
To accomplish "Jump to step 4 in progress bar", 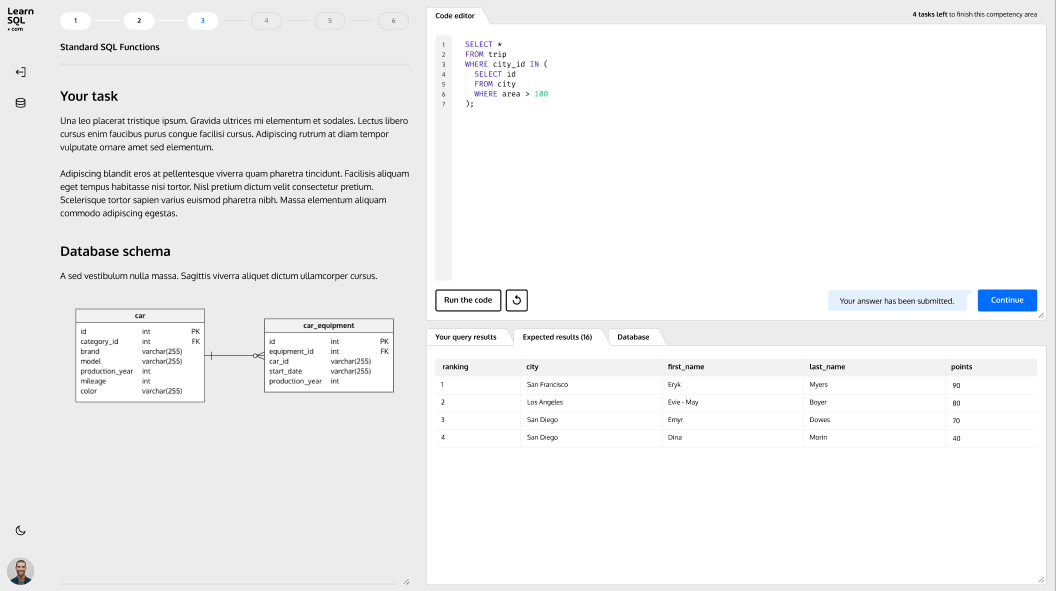I will pyautogui.click(x=266, y=21).
